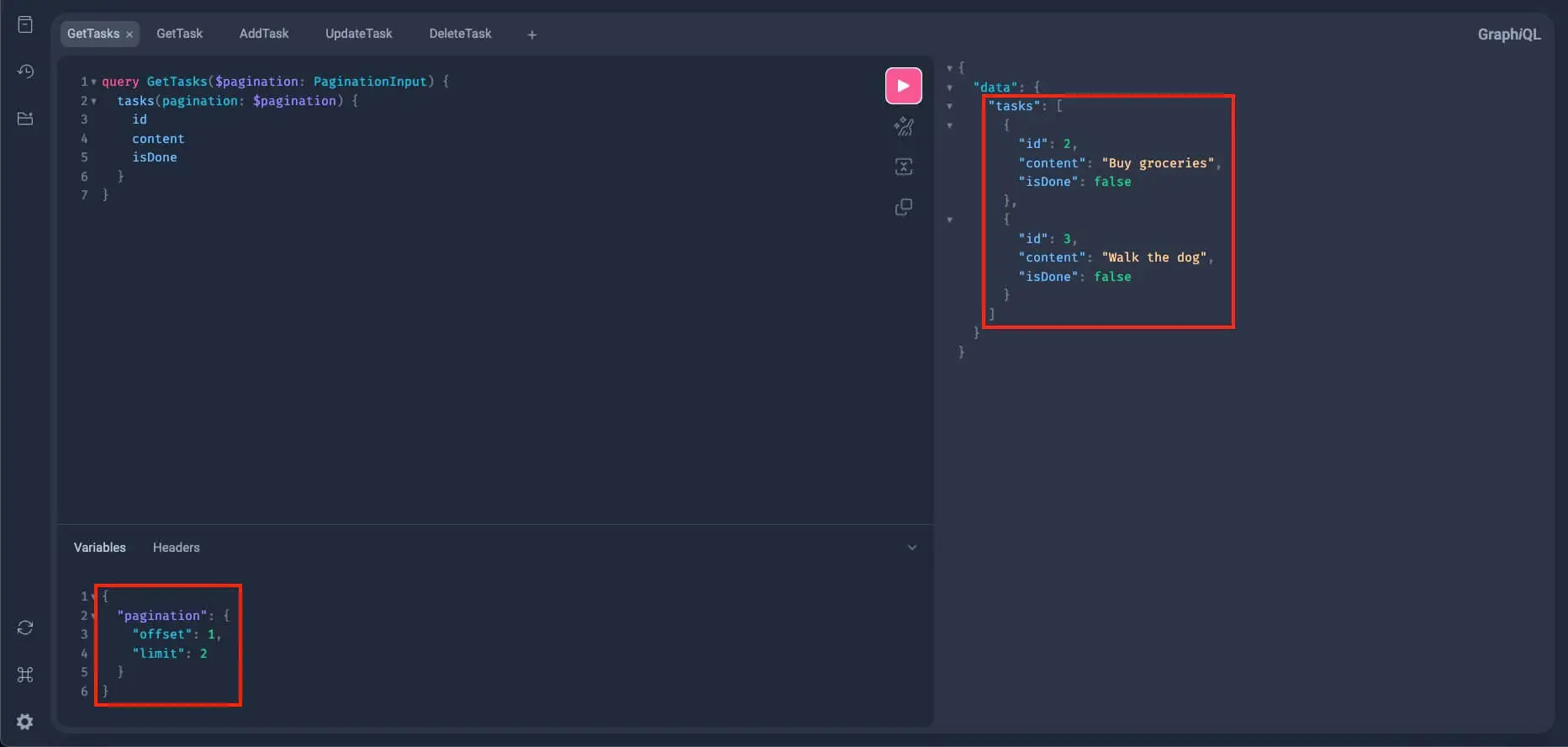
Task: Open keyboard shortcuts dialog icon
Action: pos(25,675)
